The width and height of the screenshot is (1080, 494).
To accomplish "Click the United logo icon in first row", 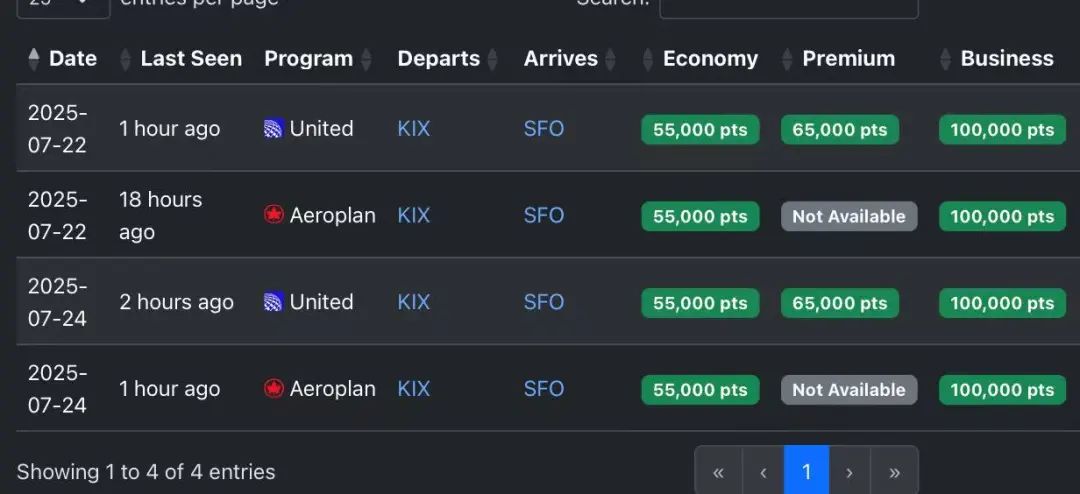I will [x=274, y=129].
